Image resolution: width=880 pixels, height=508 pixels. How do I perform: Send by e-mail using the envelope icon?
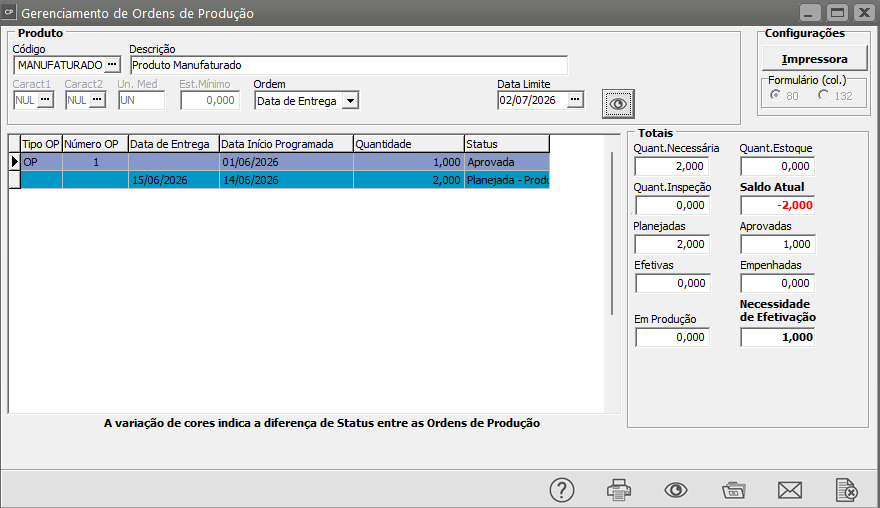(x=790, y=490)
